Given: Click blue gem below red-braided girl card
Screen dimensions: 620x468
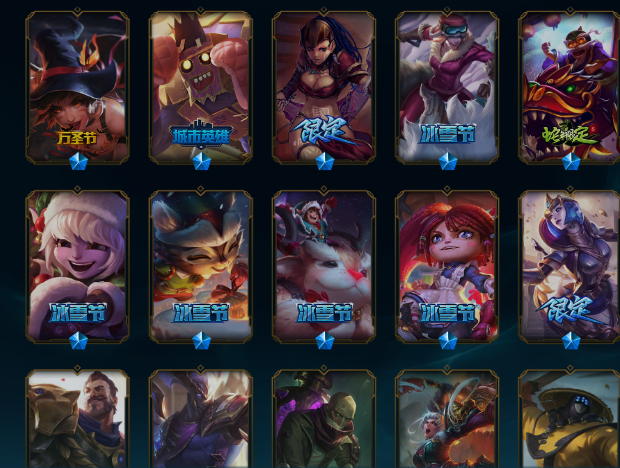Looking at the screenshot, I should (448, 341).
